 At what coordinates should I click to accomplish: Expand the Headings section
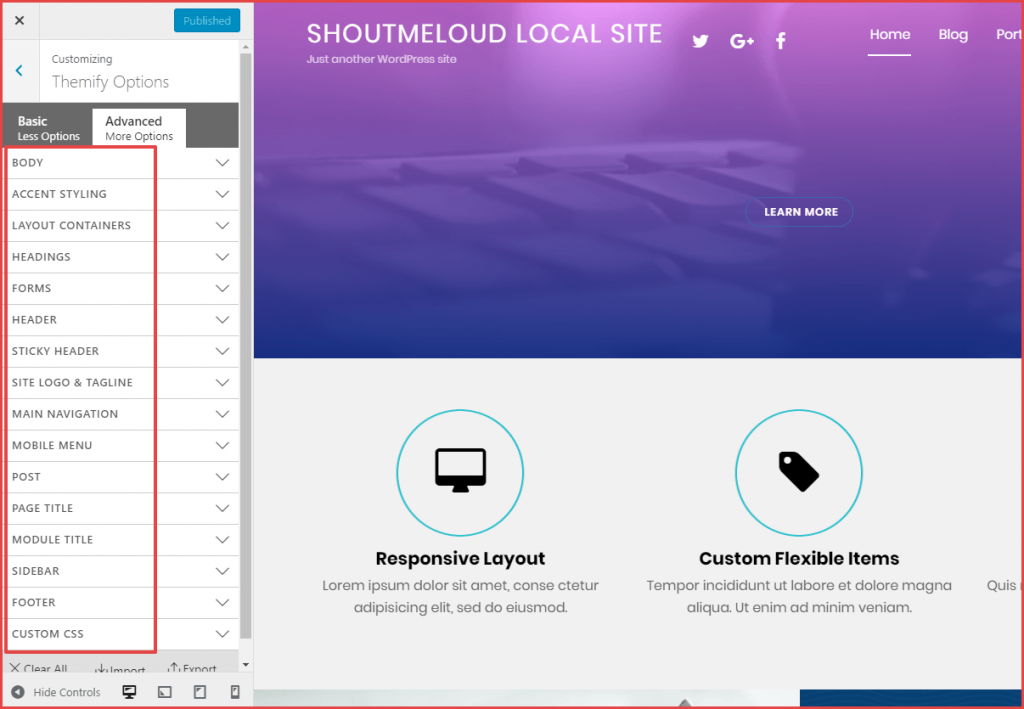(121, 257)
